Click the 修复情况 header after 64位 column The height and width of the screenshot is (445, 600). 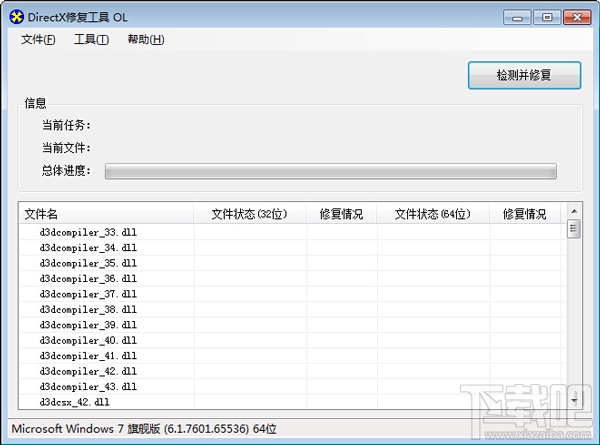point(525,214)
